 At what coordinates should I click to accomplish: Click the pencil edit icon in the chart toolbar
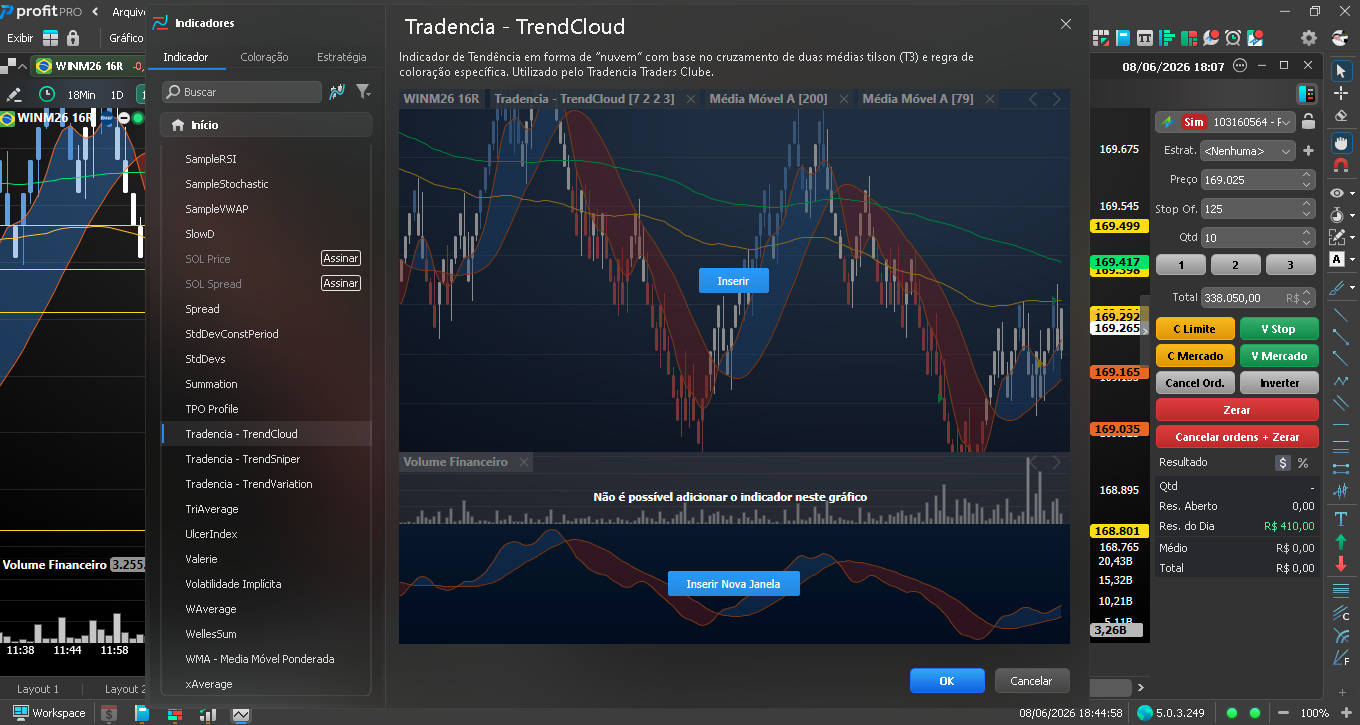click(14, 94)
